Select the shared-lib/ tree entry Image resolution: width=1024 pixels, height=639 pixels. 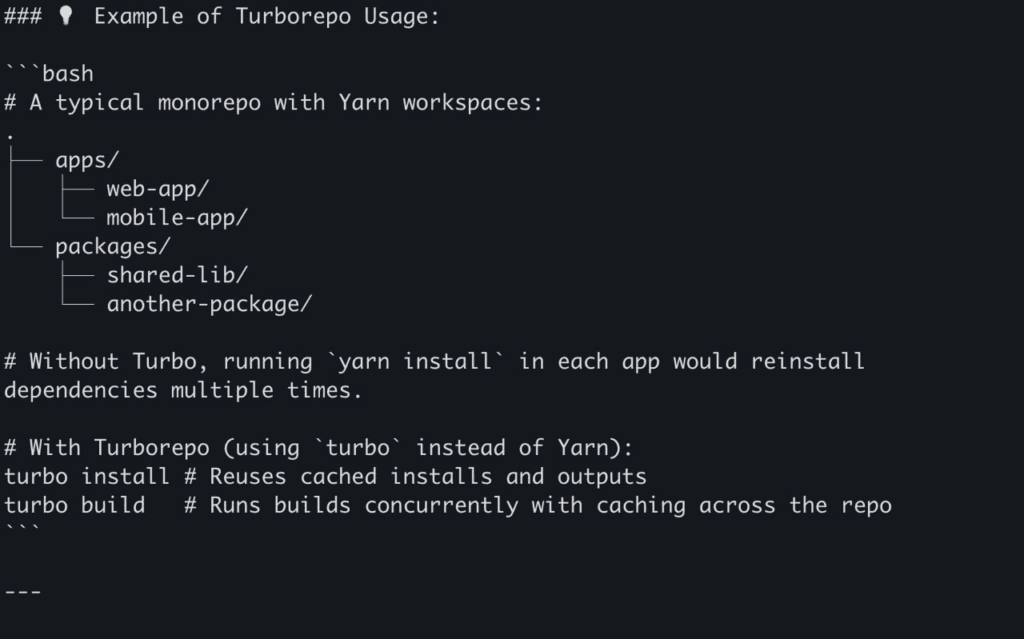click(x=177, y=275)
